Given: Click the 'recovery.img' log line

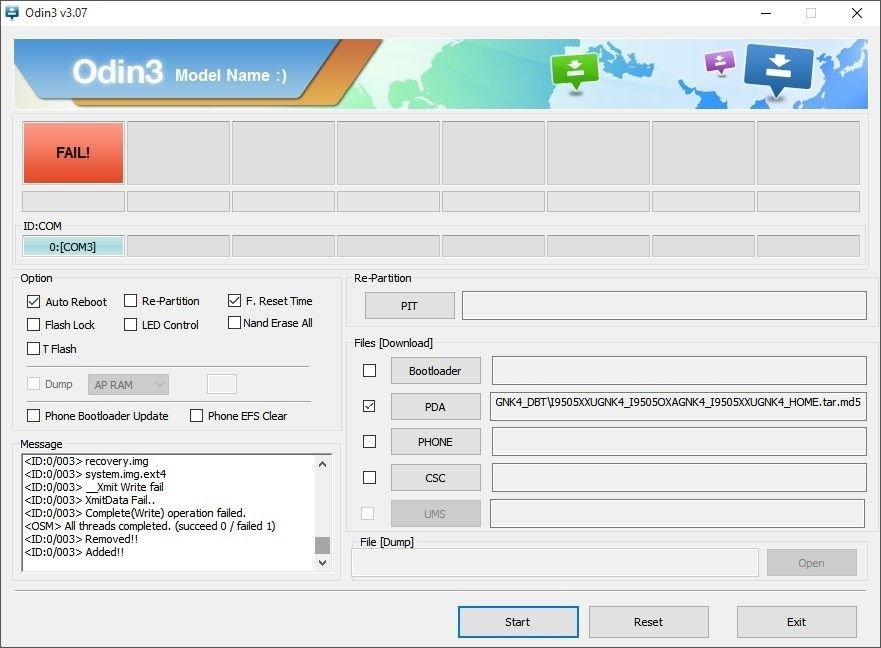Looking at the screenshot, I should (x=87, y=461).
